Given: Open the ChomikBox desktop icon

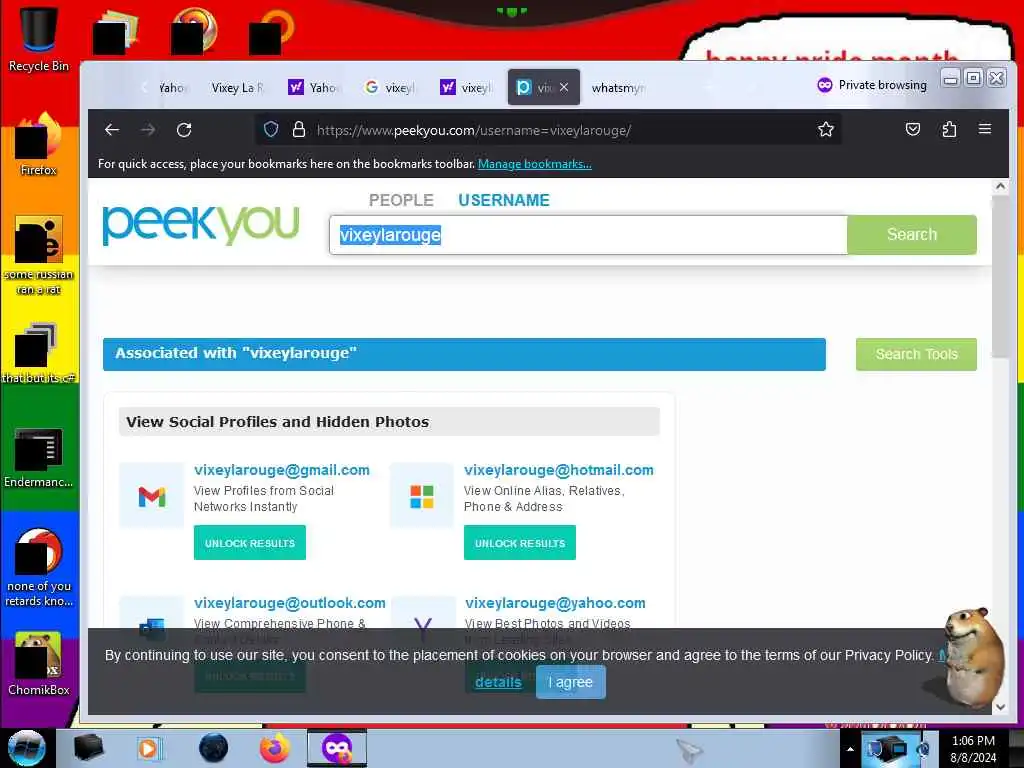Looking at the screenshot, I should tap(39, 663).
